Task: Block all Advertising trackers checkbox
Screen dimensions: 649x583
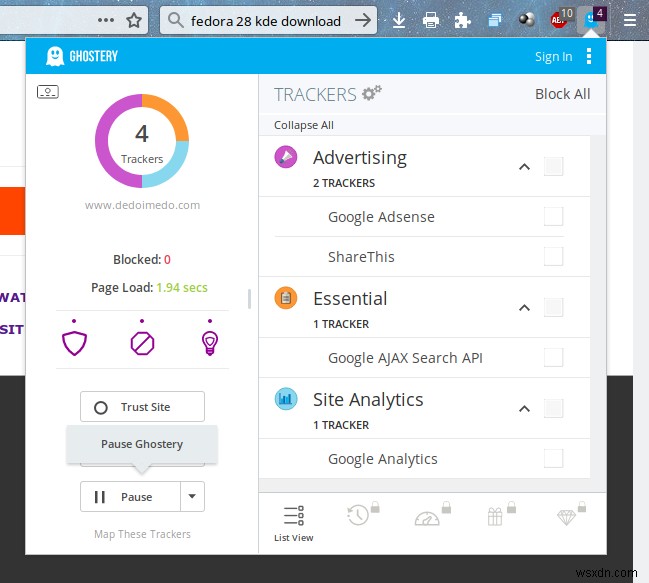Action: [x=553, y=166]
